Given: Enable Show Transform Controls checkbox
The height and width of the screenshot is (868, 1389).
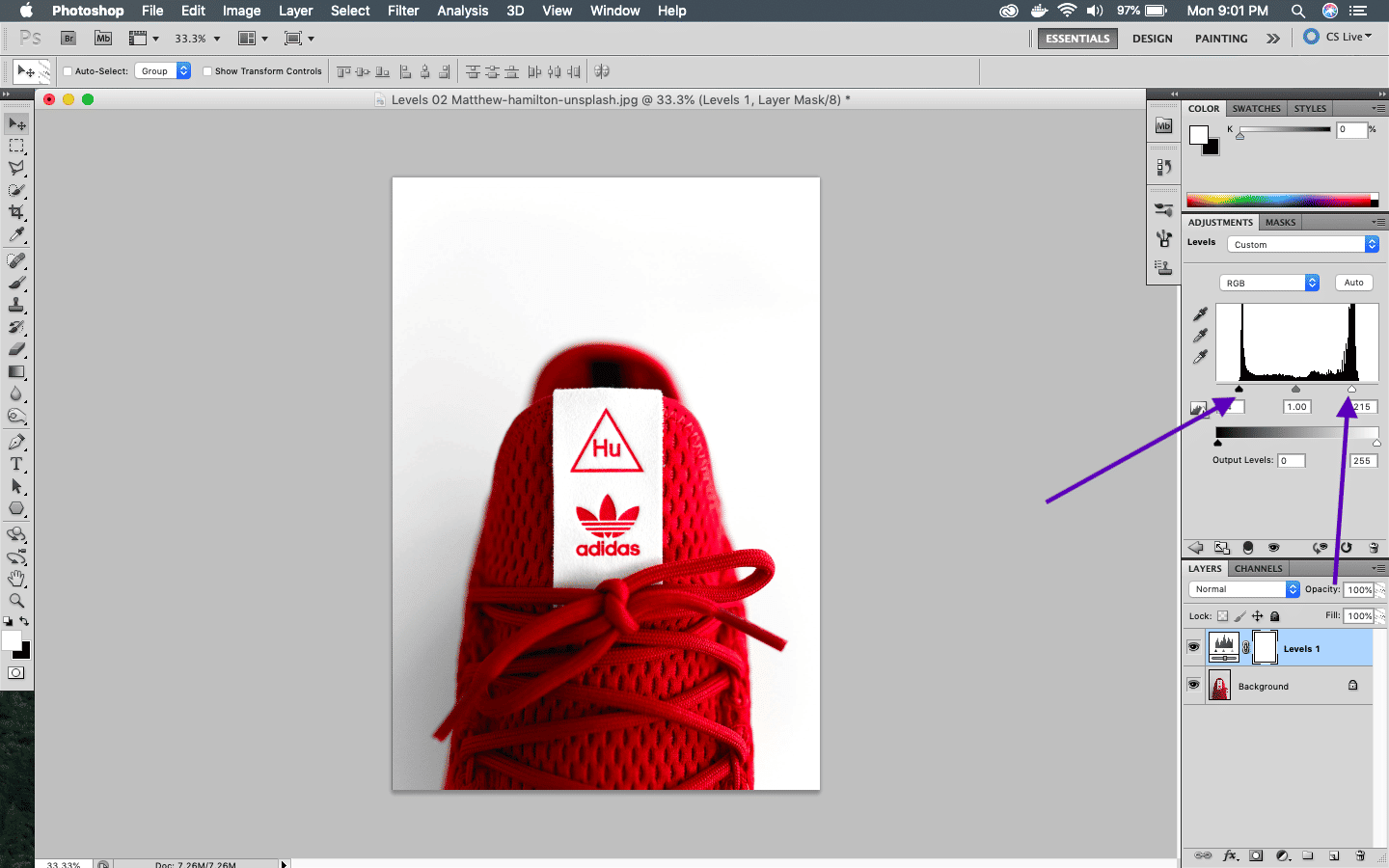Looking at the screenshot, I should pyautogui.click(x=207, y=71).
